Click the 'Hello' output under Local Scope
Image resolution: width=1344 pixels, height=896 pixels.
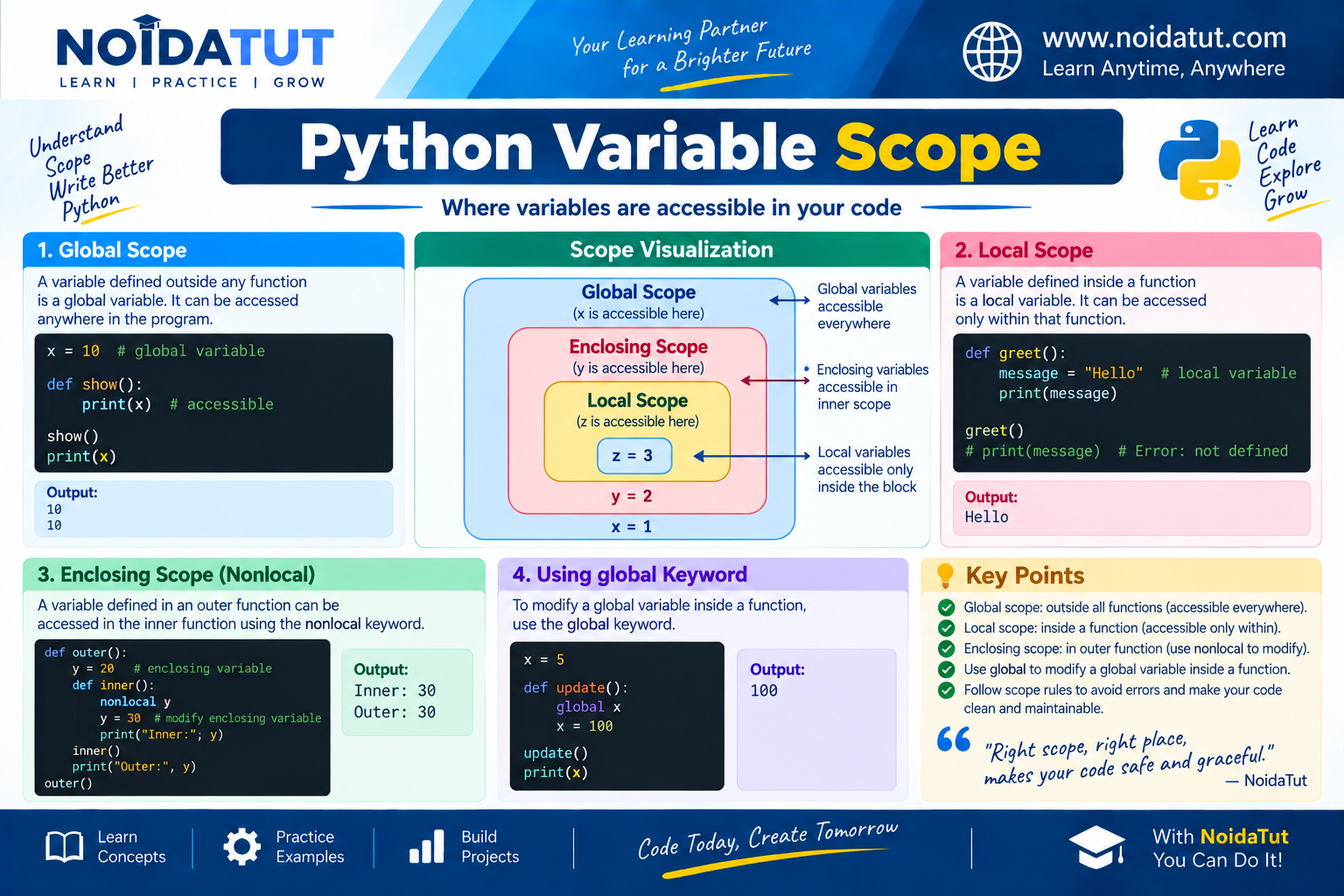point(986,517)
